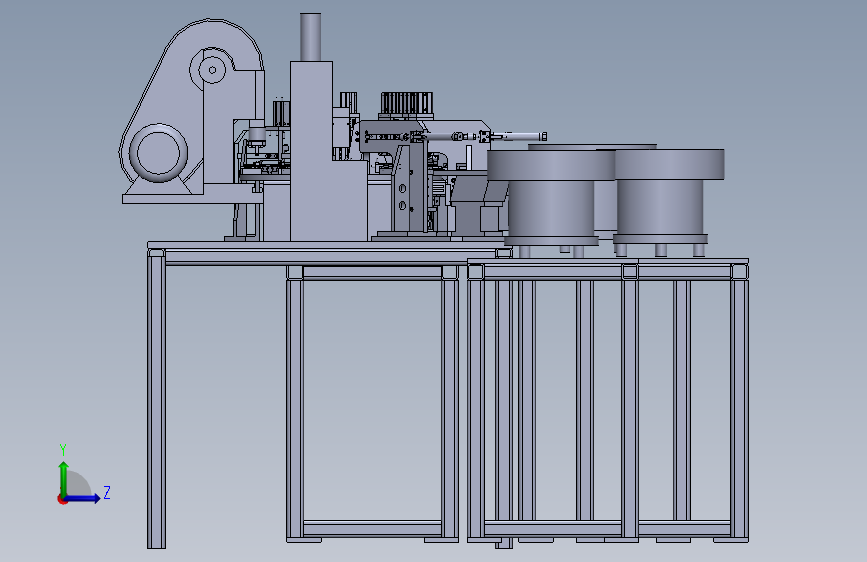The width and height of the screenshot is (867, 562).
Task: Click the green Y axis arrow of triad
Action: [x=64, y=478]
